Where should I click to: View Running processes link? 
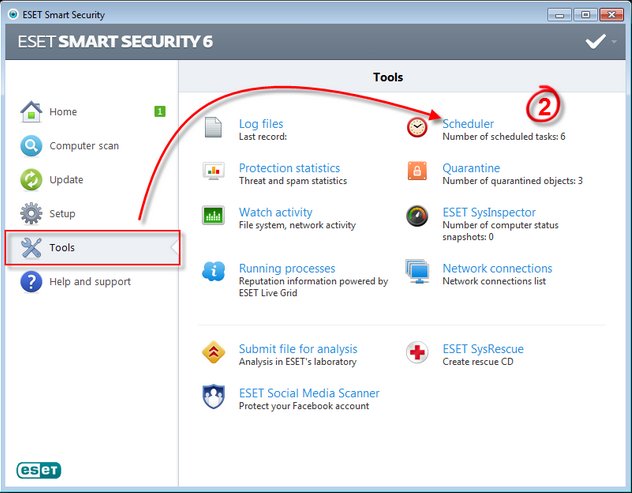287,268
